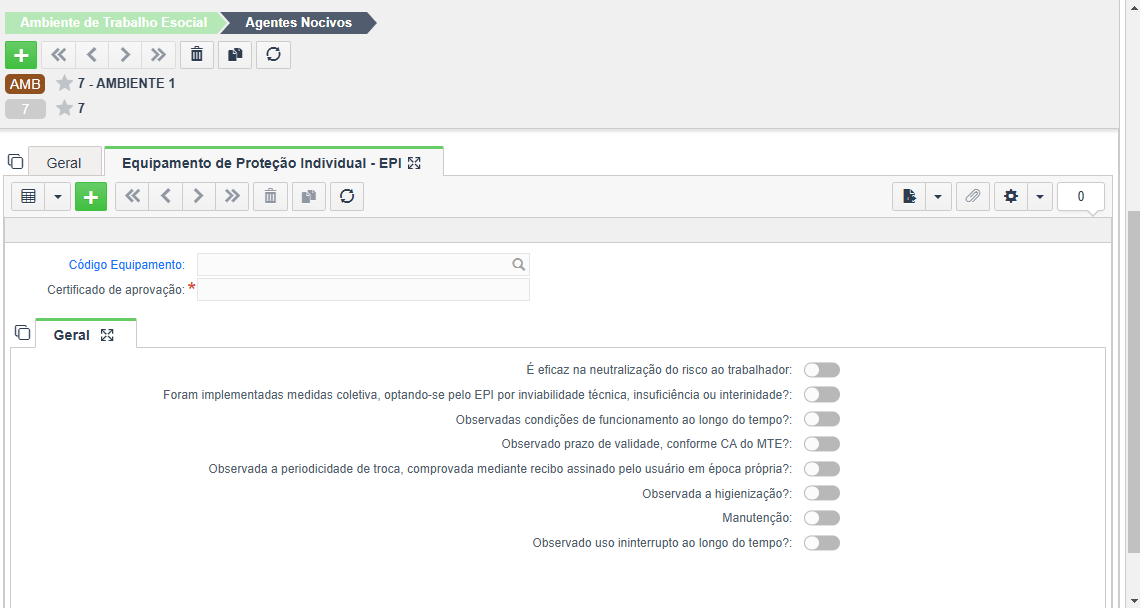The width and height of the screenshot is (1140, 608).
Task: Toggle 'É eficaz na neutralização do risco'
Action: click(822, 370)
